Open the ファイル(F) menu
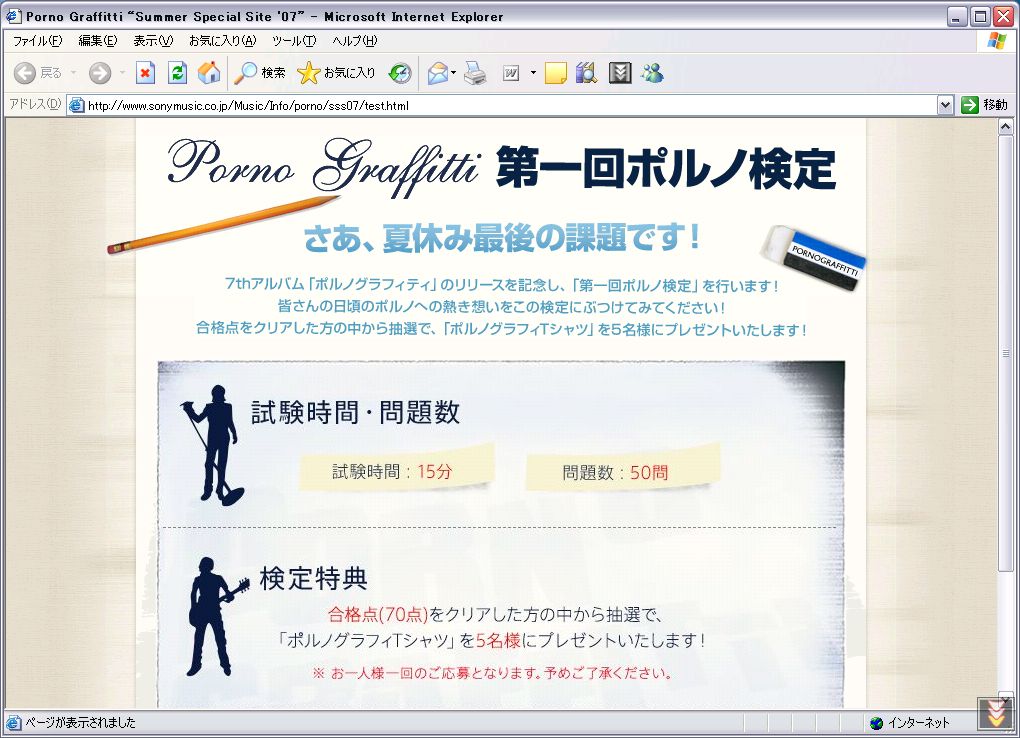 (38, 41)
